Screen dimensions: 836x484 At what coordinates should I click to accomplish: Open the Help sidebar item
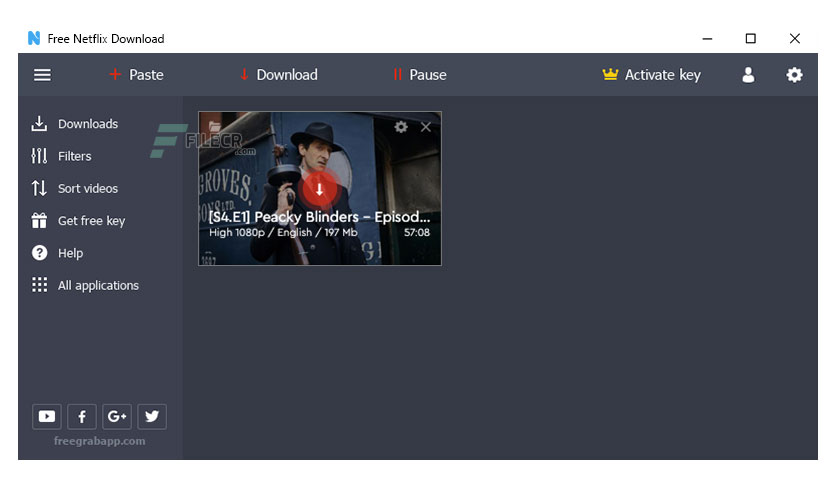[57, 253]
